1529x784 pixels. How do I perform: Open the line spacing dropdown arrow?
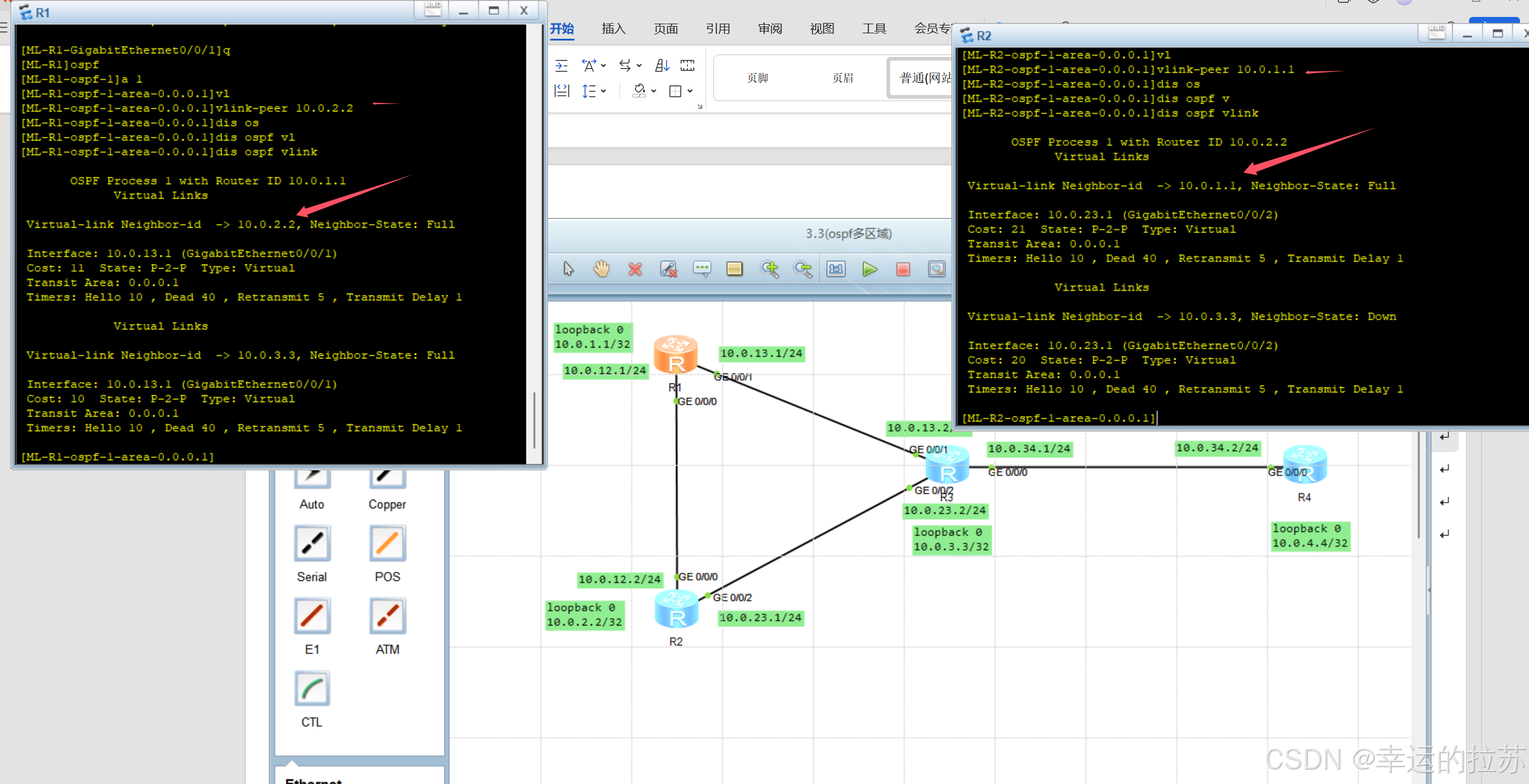(x=604, y=91)
